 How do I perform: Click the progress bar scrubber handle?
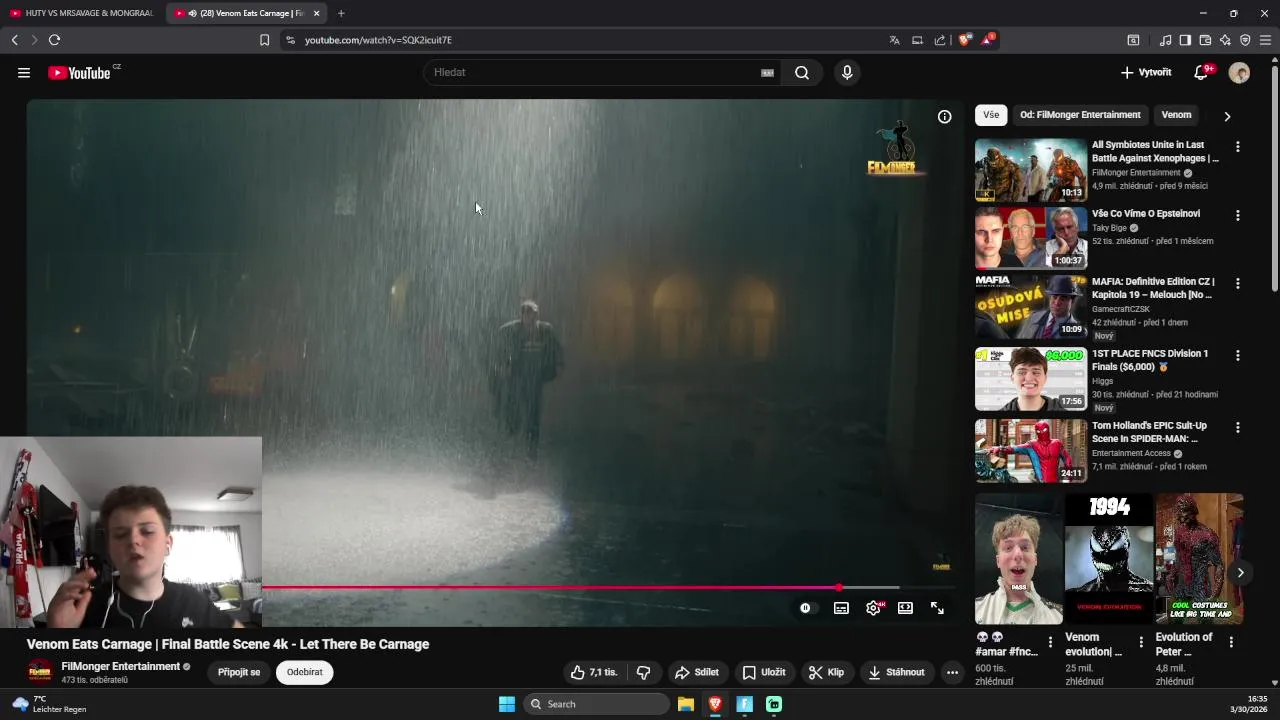point(838,588)
